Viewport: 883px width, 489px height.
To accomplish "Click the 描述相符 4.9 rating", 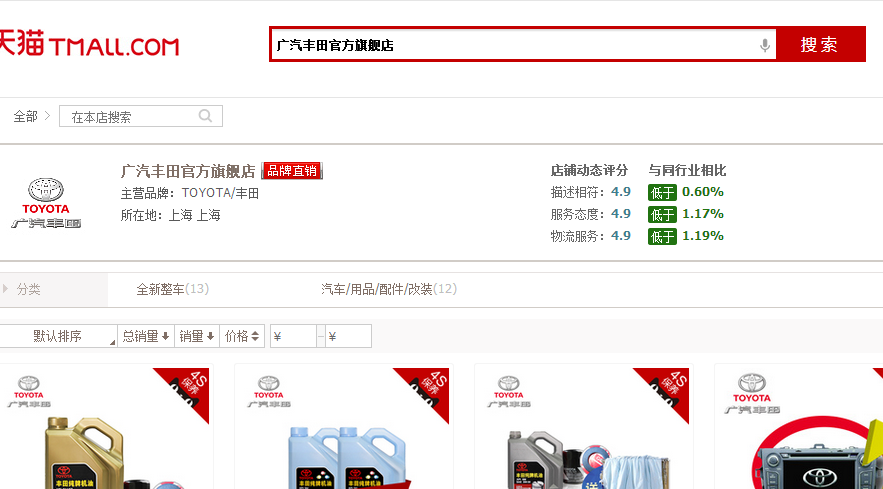I will tap(590, 192).
